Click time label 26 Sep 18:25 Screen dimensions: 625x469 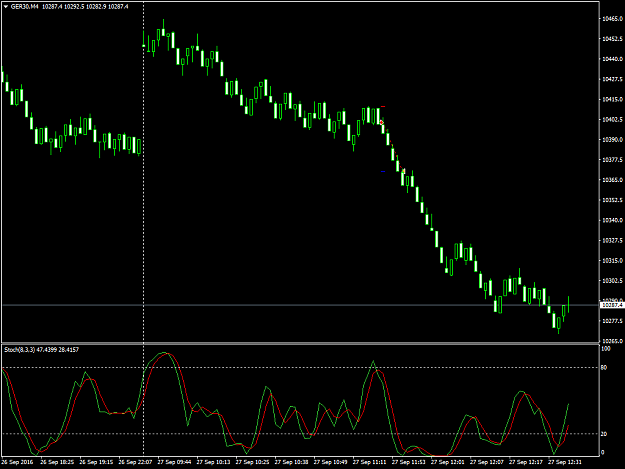coord(57,462)
